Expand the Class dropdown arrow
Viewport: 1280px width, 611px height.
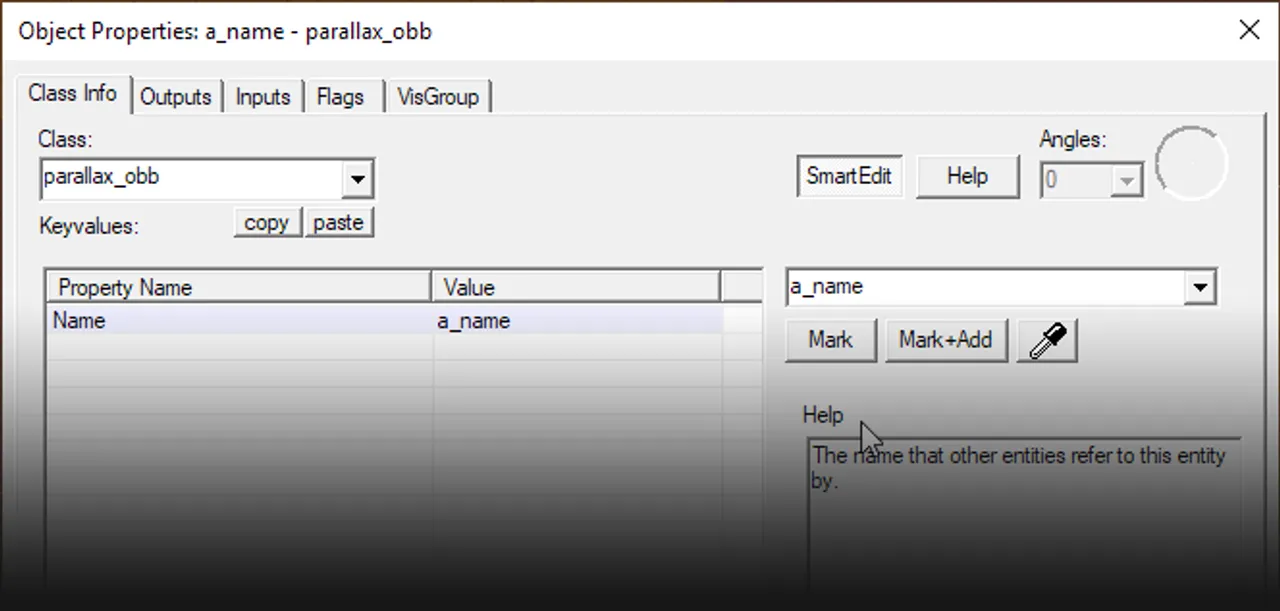click(358, 180)
